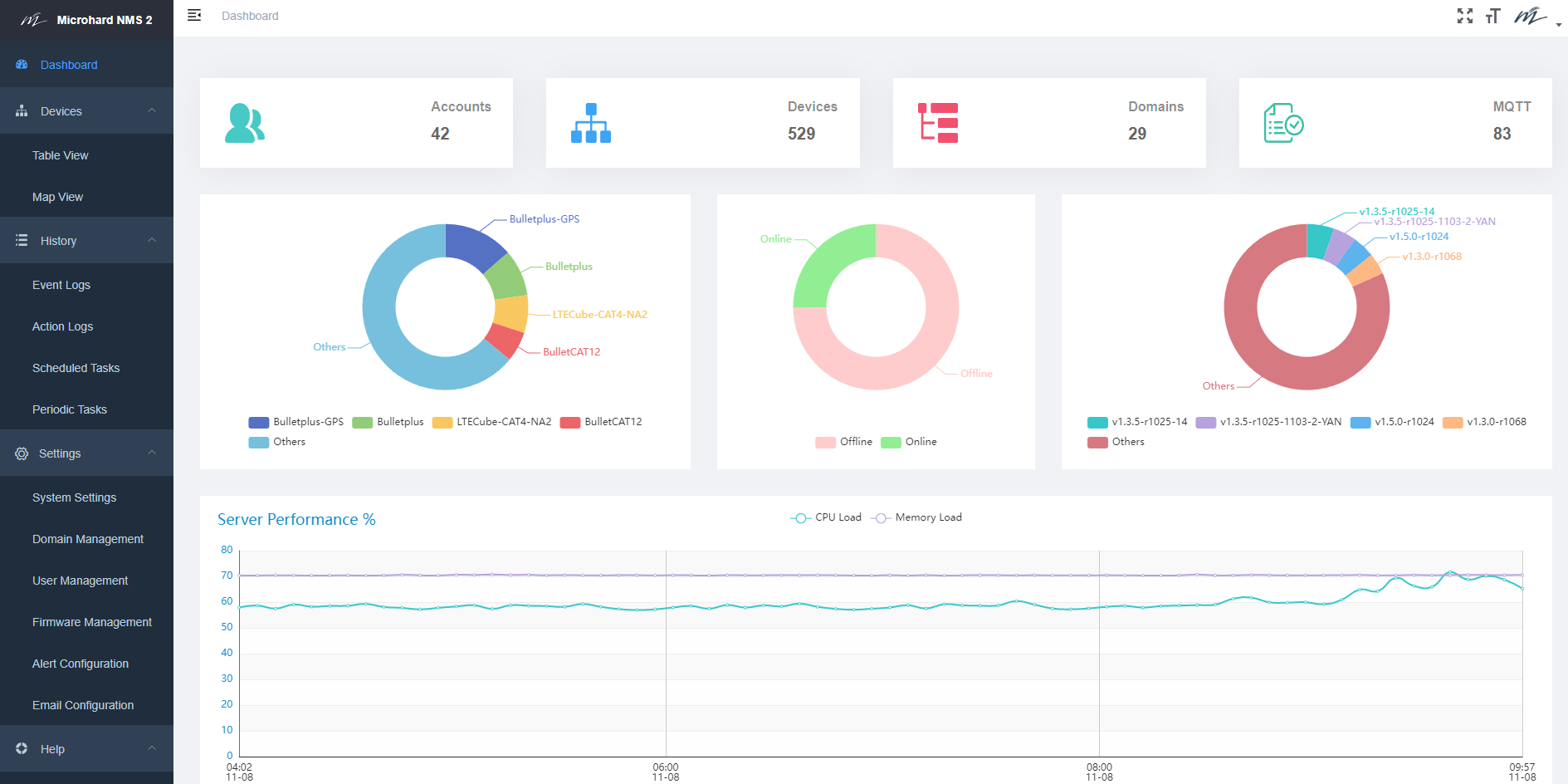Open User Management
Screen dimensions: 1568x784
click(x=86, y=581)
